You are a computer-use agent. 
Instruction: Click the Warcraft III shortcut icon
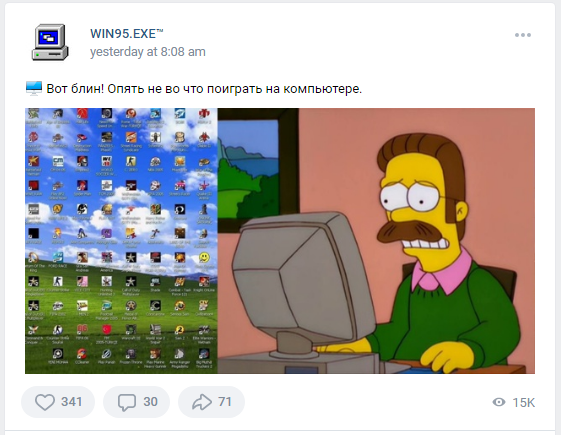point(131,331)
